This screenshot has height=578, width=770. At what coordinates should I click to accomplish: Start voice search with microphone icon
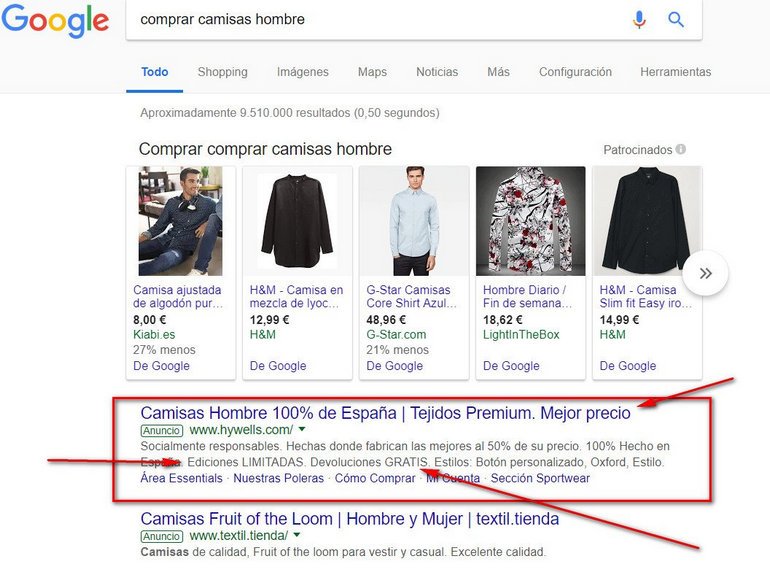point(639,20)
